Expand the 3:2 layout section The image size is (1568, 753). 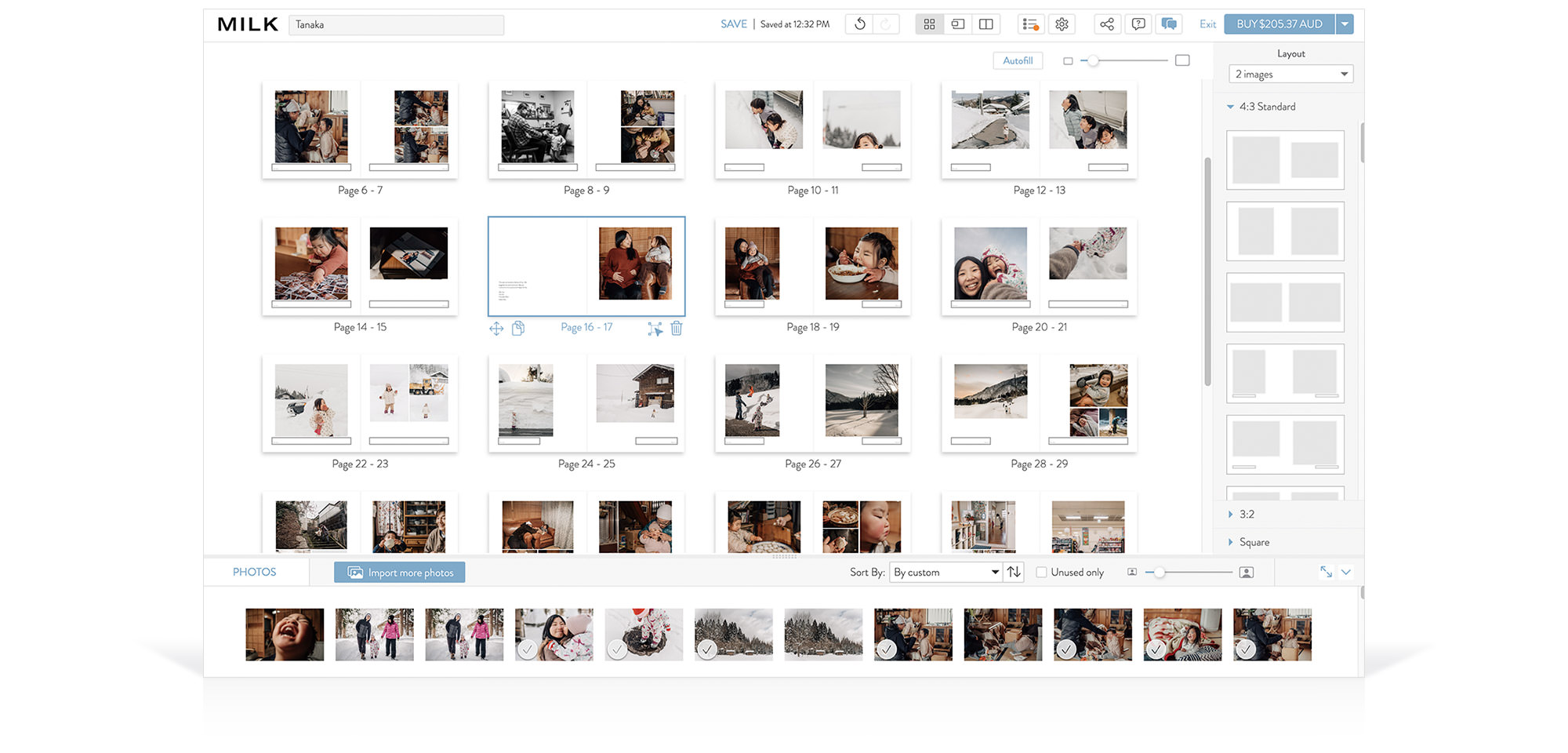tap(1247, 515)
